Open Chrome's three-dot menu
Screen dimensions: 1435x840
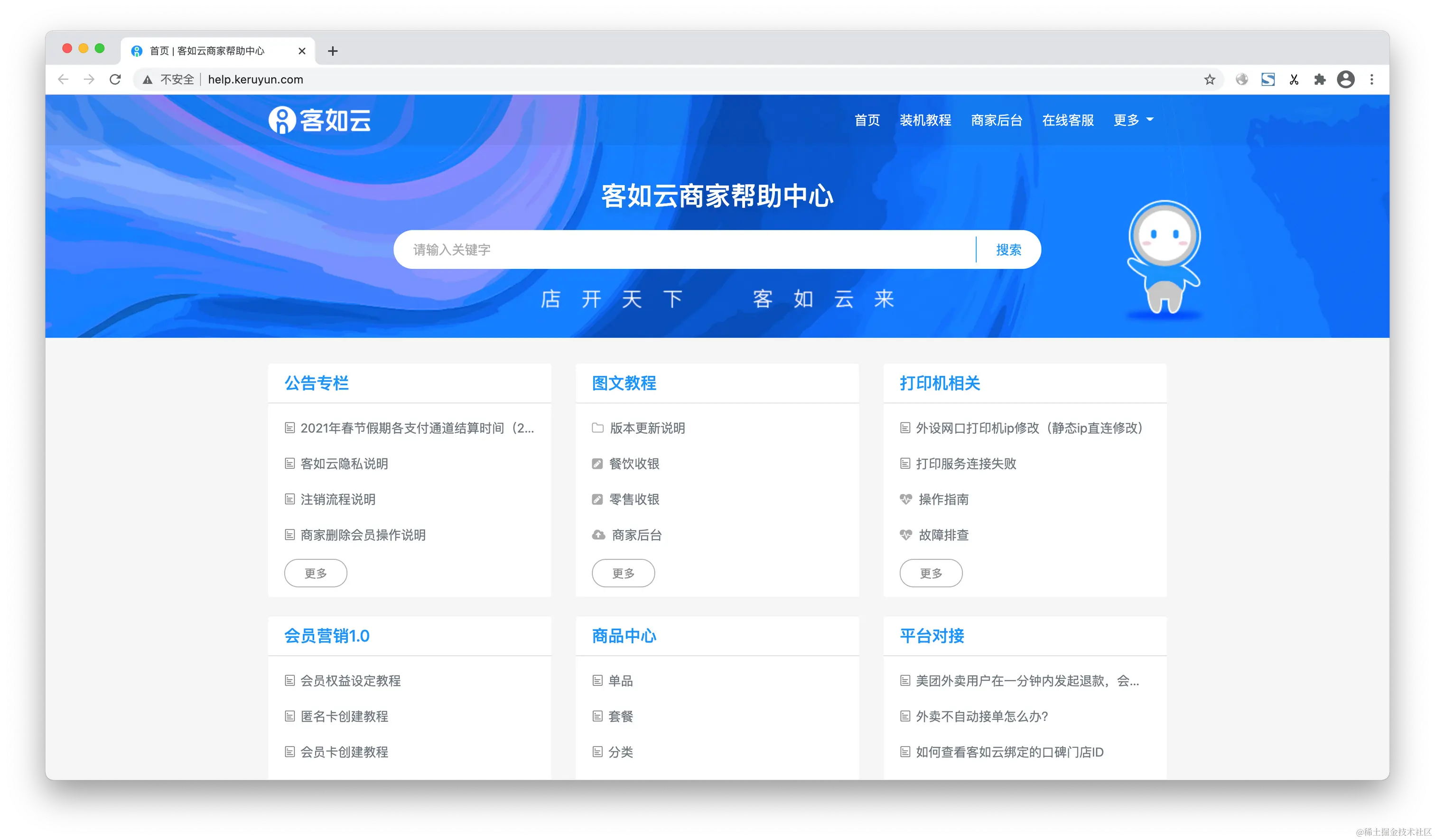point(1371,80)
